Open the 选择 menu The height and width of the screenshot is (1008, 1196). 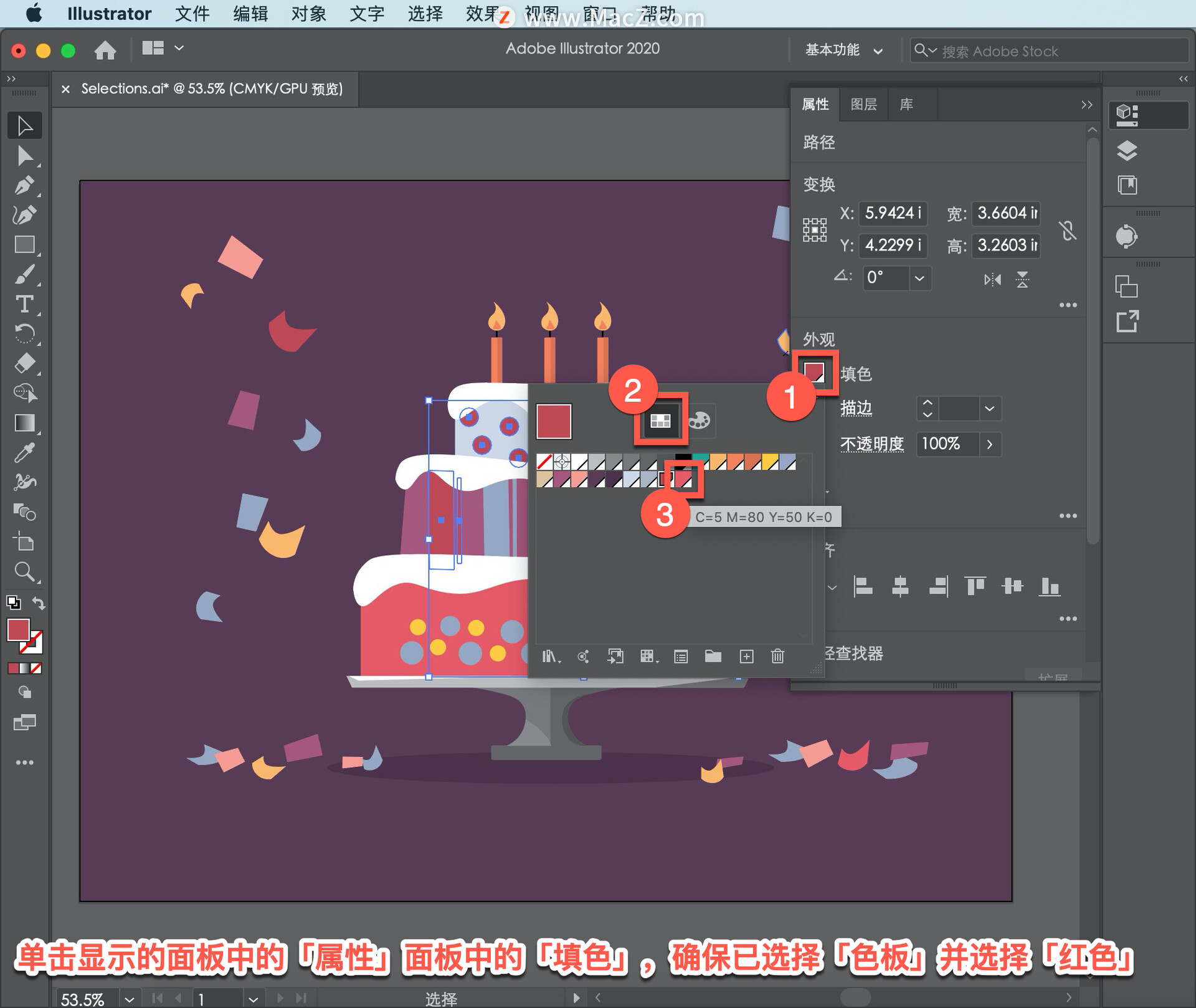pyautogui.click(x=425, y=14)
